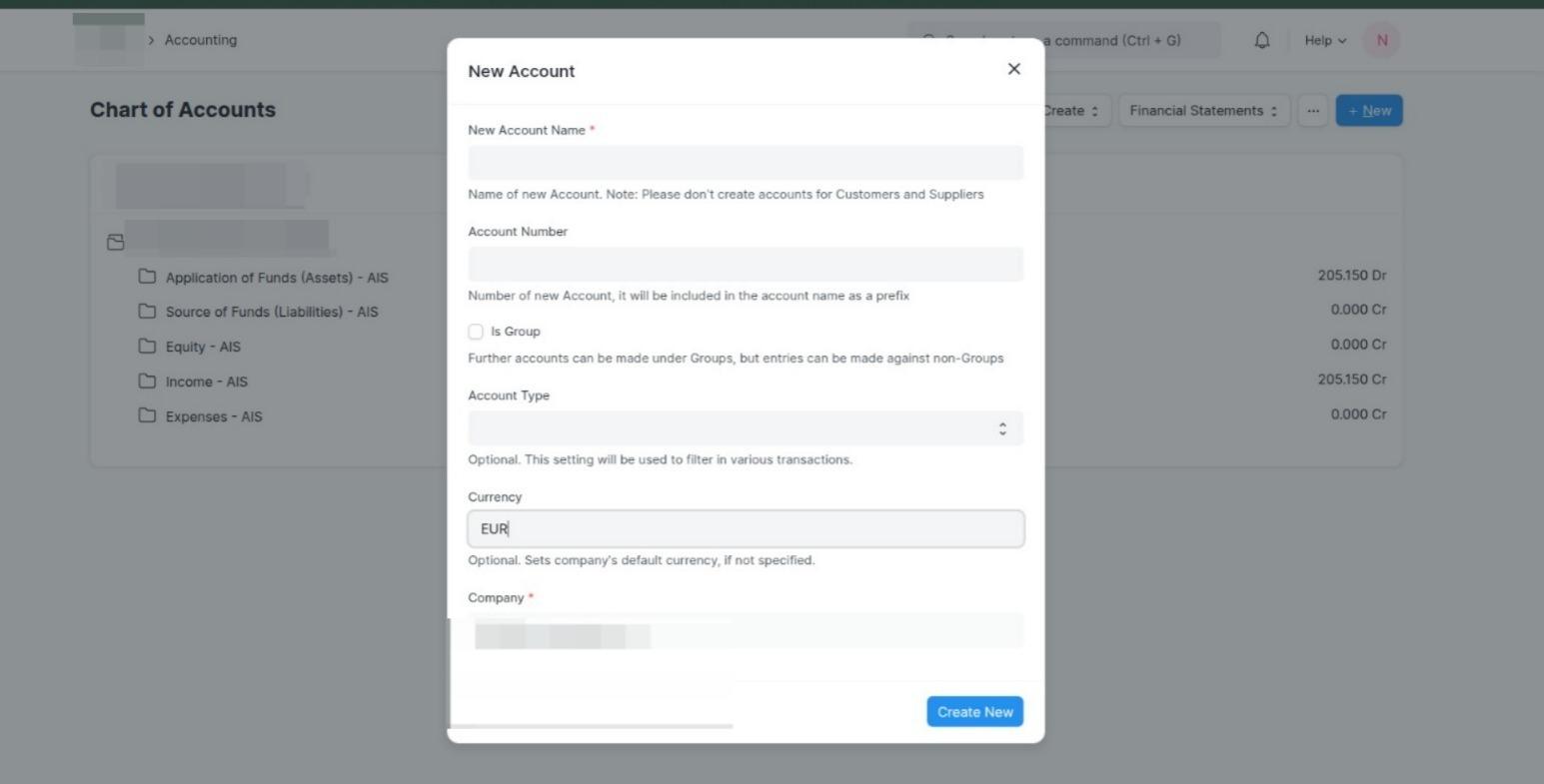Navigate to Accounting via breadcrumb
Screen dimensions: 1544x784
[199, 40]
